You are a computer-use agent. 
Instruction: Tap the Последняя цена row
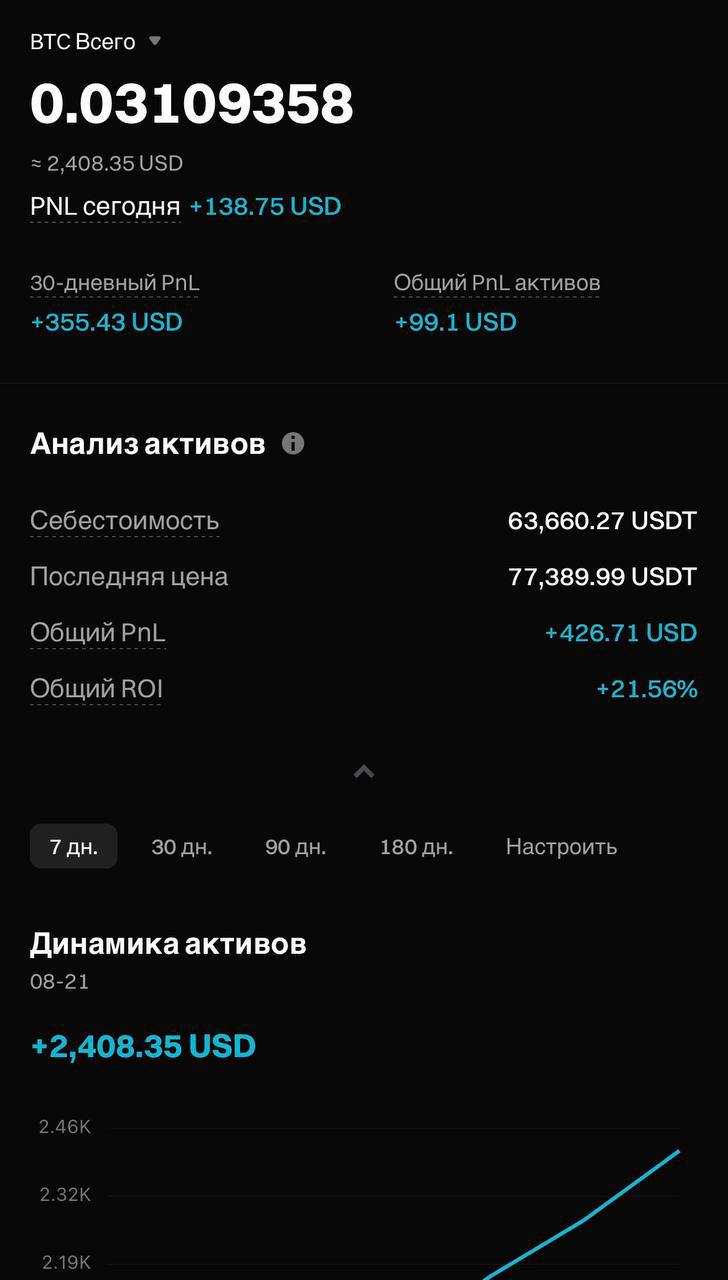click(364, 576)
